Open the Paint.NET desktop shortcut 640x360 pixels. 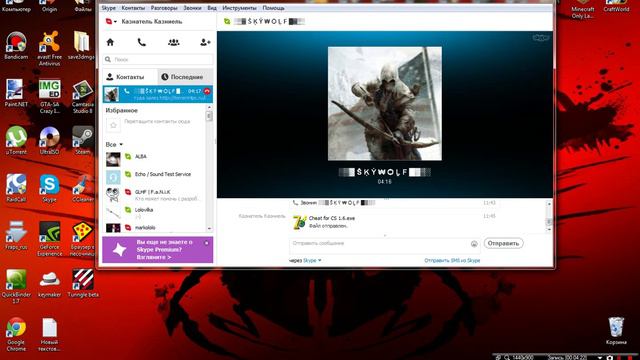(x=16, y=93)
